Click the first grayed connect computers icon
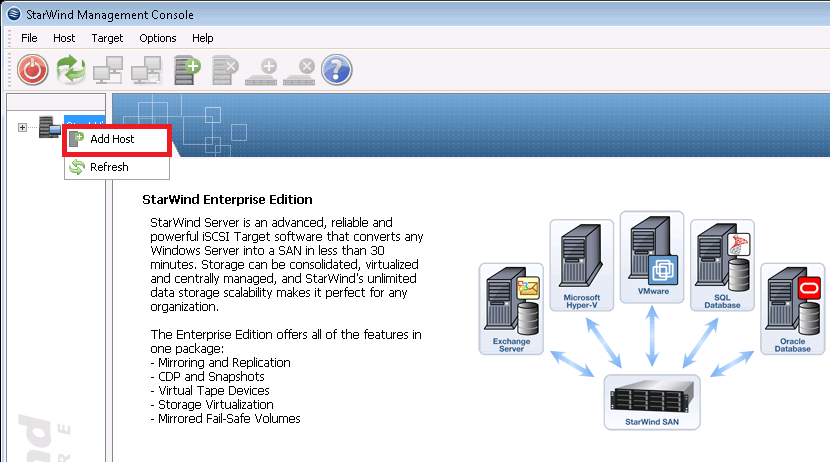Screen dimensions: 830x462 click(108, 70)
